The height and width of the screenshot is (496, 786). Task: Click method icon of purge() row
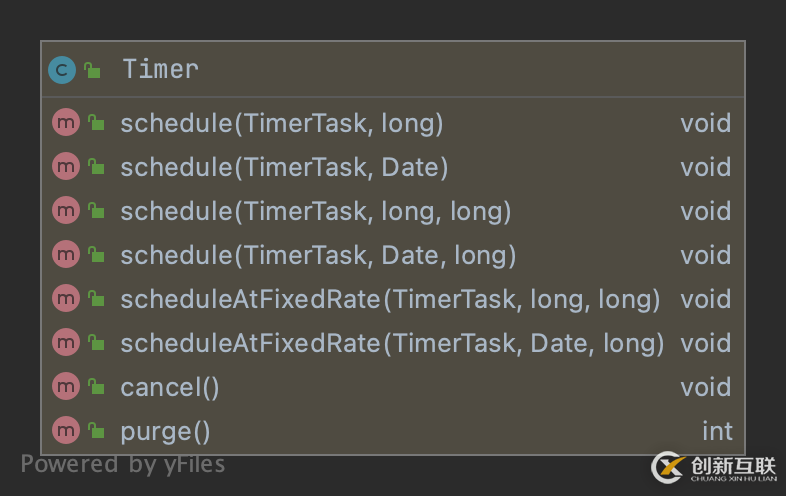pos(66,430)
